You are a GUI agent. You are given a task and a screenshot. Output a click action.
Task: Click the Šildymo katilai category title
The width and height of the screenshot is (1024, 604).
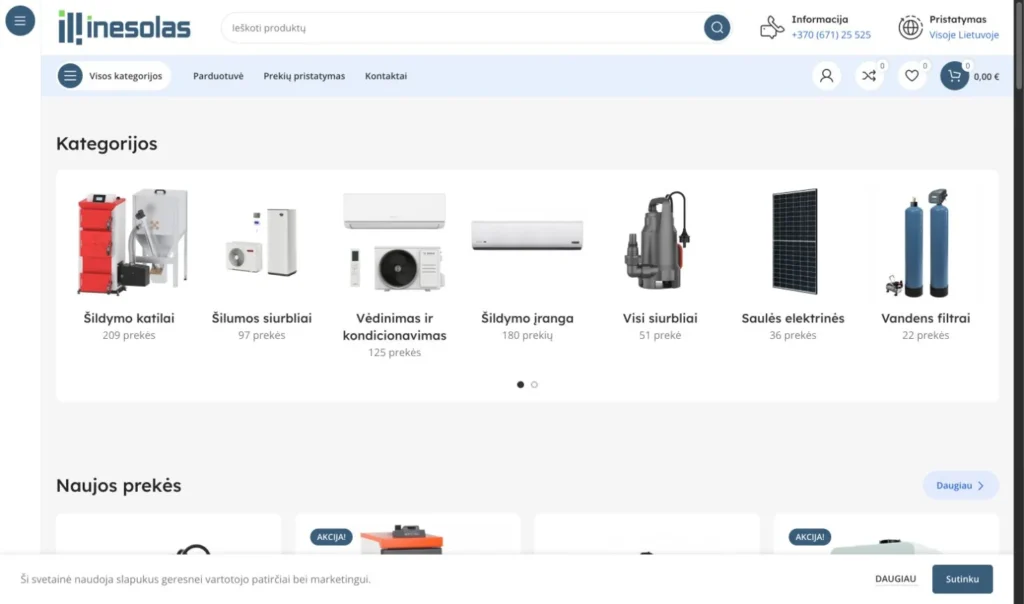tap(129, 318)
